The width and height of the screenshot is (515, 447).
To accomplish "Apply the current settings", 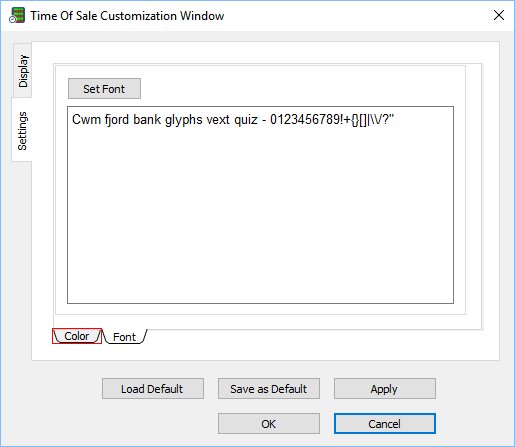I will 385,389.
